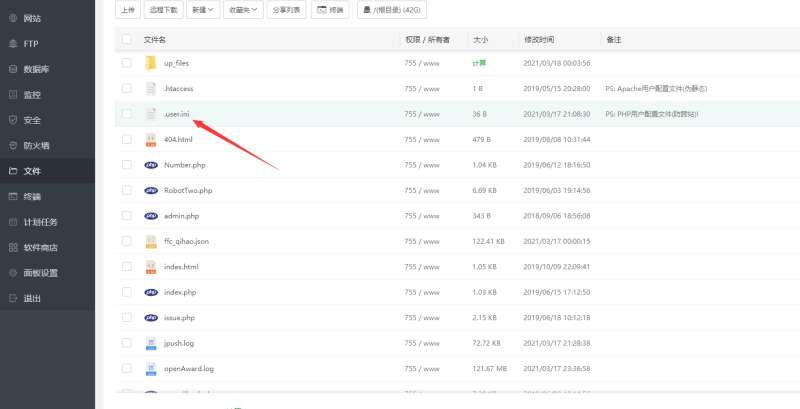The image size is (800, 409).
Task: Sort by 修改时间 column header
Action: (539, 40)
